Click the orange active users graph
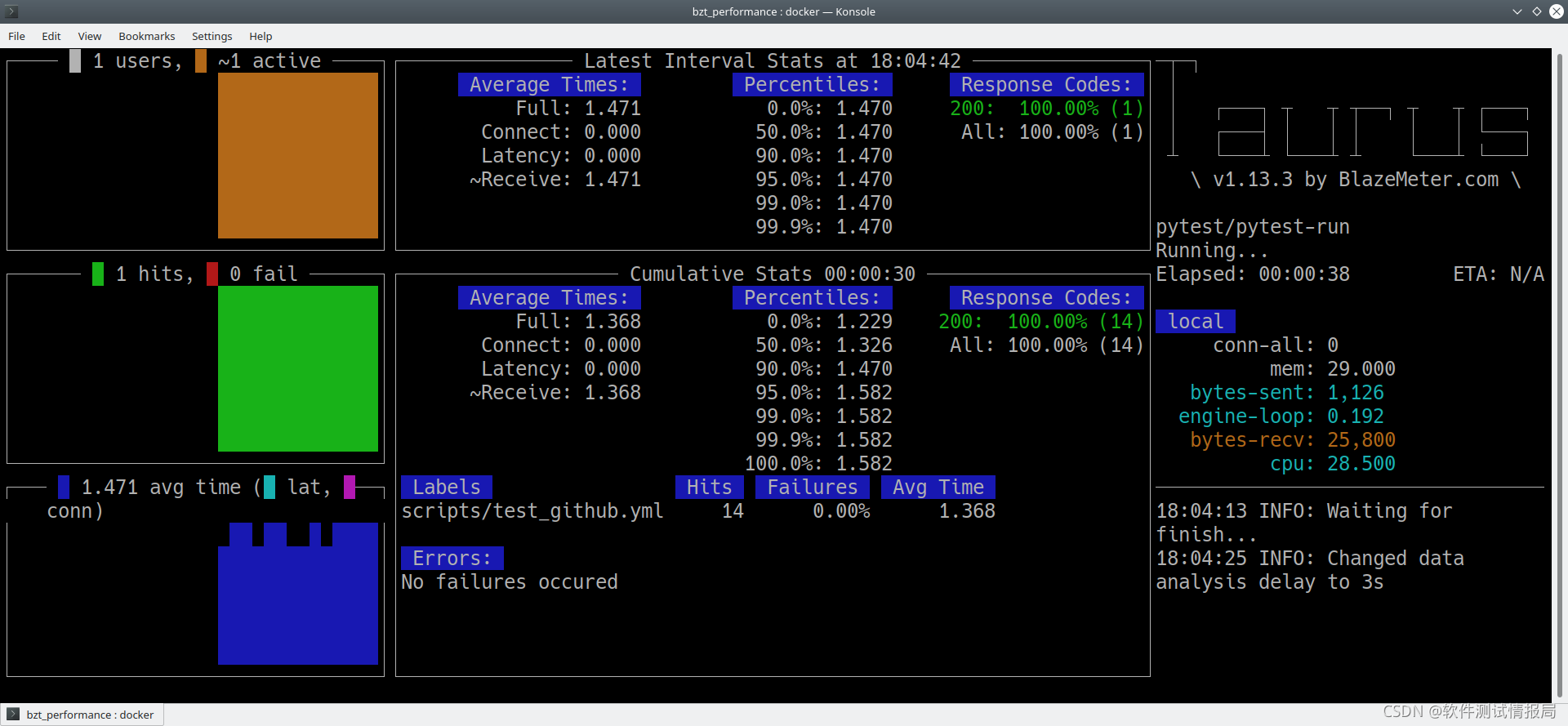This screenshot has height=726, width=1568. (298, 155)
